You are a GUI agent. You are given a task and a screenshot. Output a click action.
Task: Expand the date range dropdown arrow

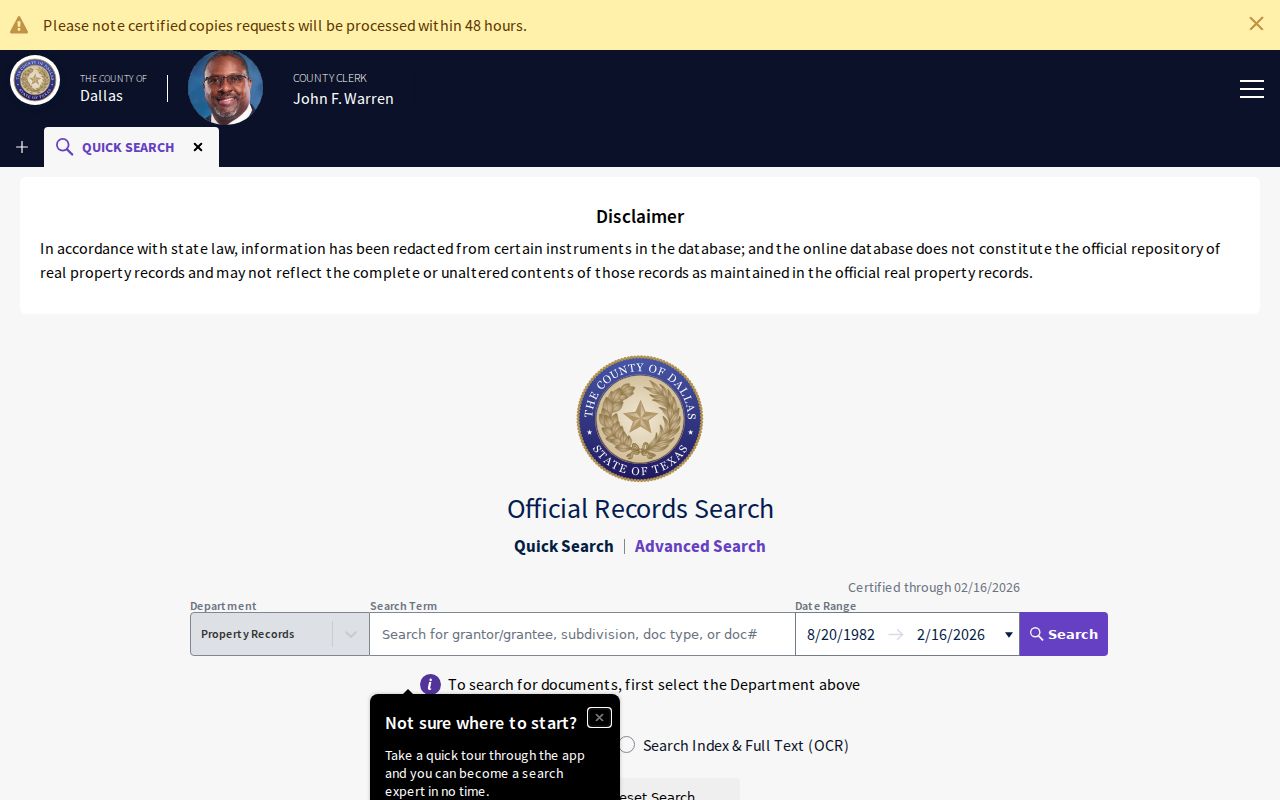(x=1008, y=635)
